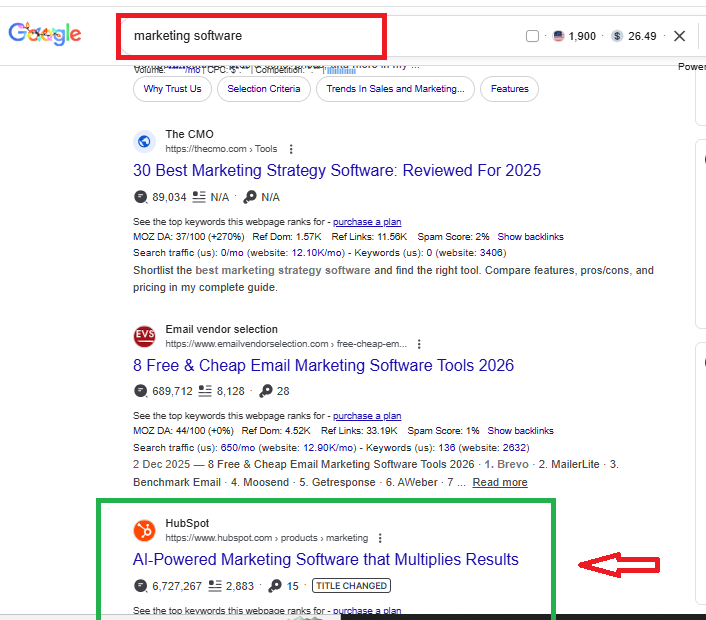
Task: Click keyword key icon in The CMO result
Action: [x=250, y=197]
